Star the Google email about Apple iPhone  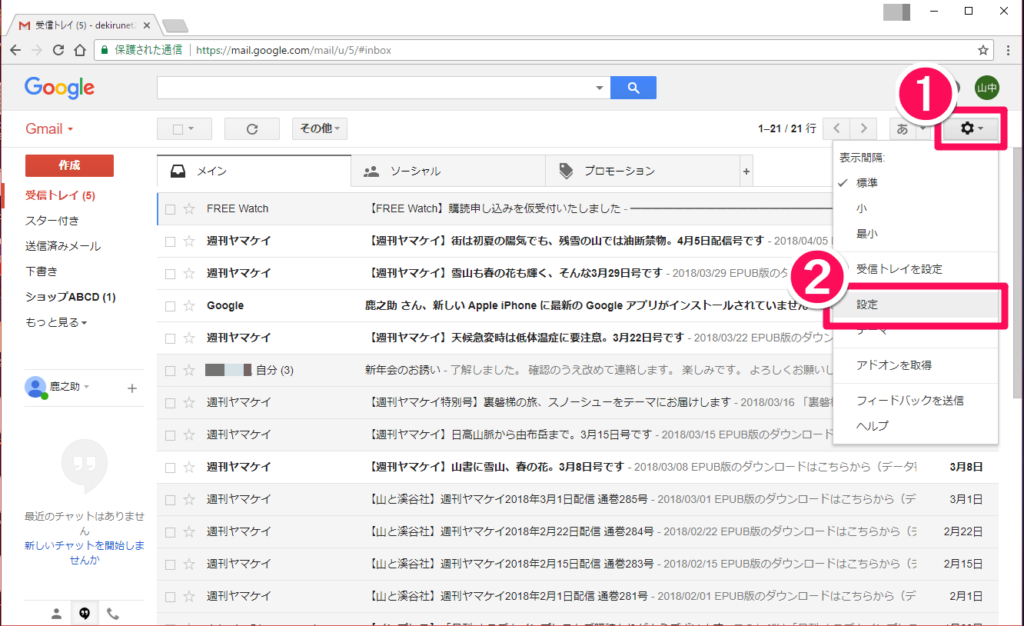click(189, 305)
